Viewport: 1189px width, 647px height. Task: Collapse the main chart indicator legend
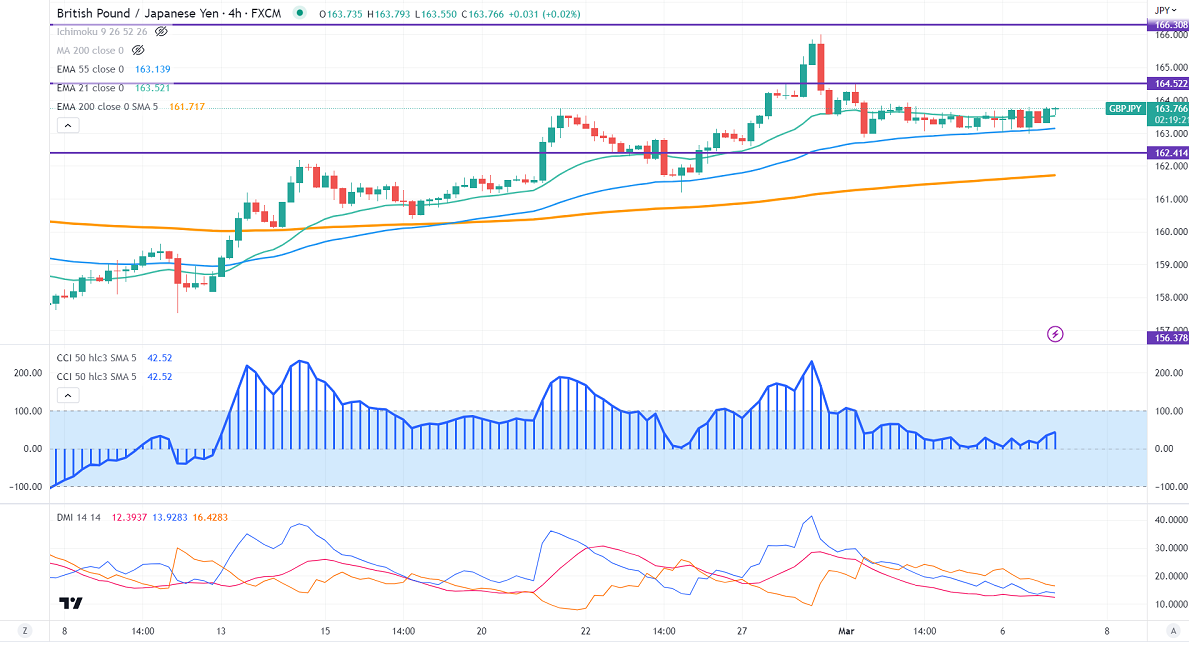(68, 125)
